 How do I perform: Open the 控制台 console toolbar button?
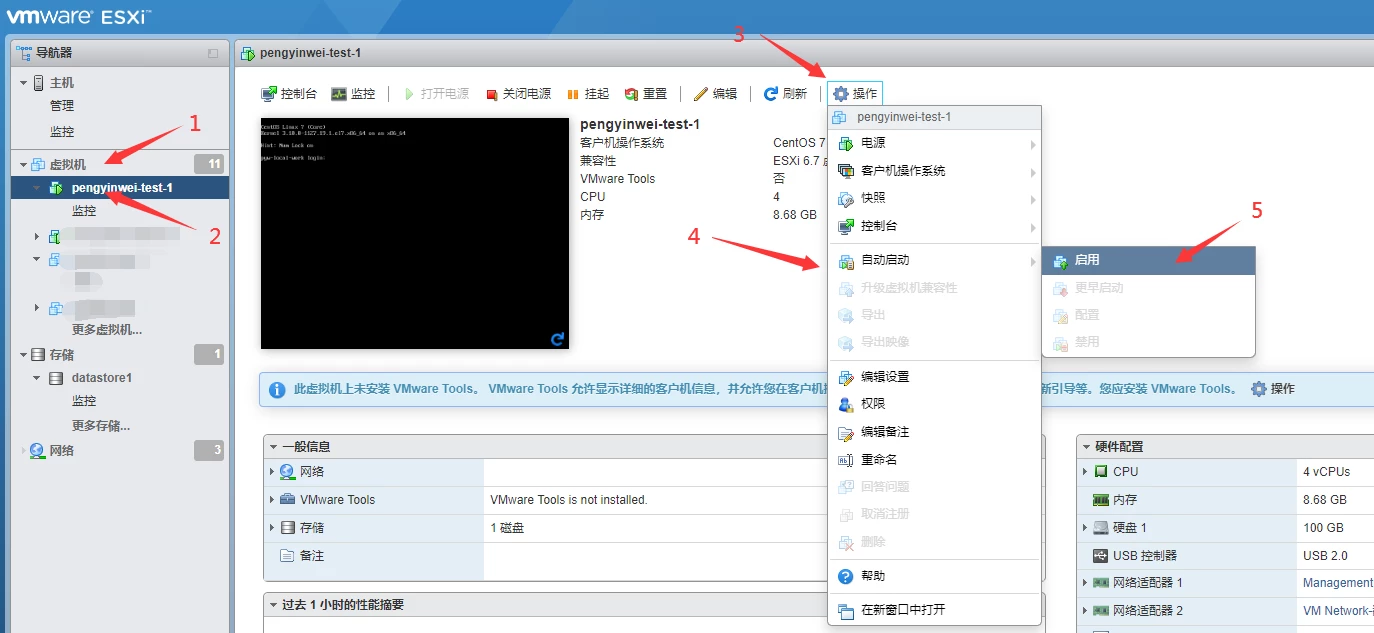289,94
